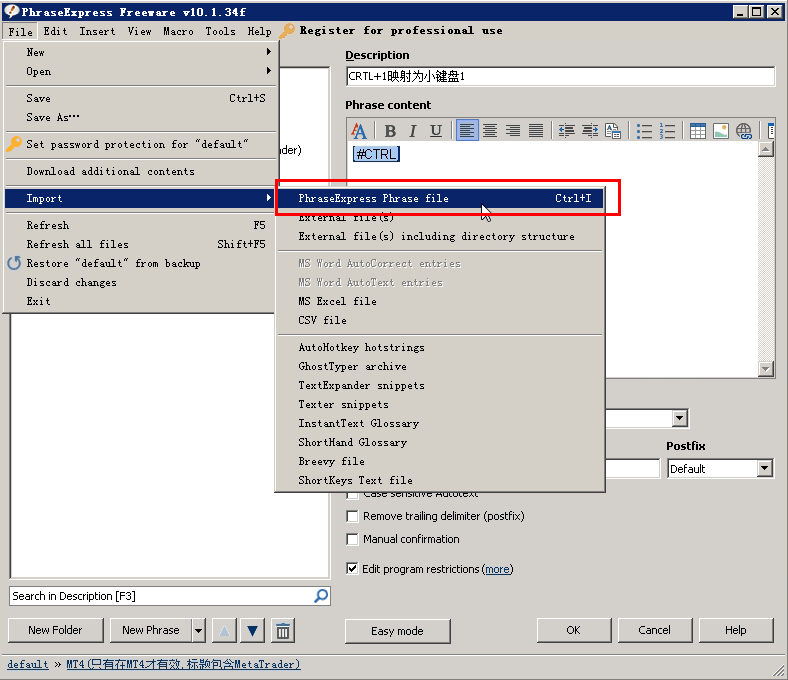The image size is (788, 680).
Task: Select Set password protection for default
Action: coord(141,144)
